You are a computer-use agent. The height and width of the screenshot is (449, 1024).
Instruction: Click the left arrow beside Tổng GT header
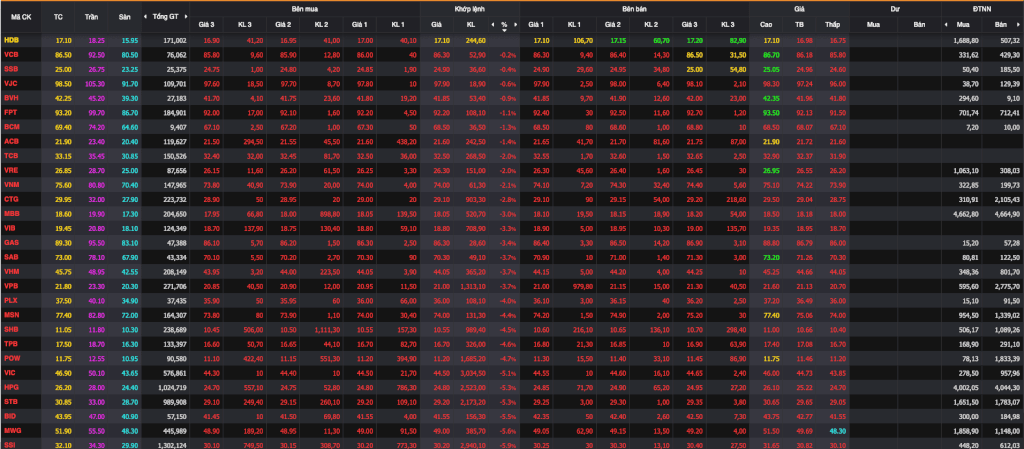pos(146,16)
